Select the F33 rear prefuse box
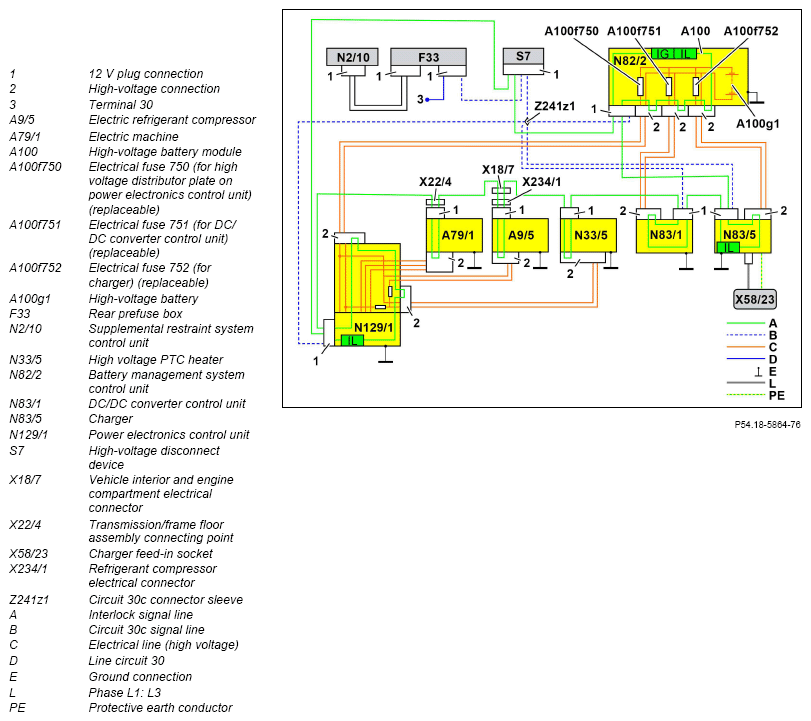 point(428,57)
